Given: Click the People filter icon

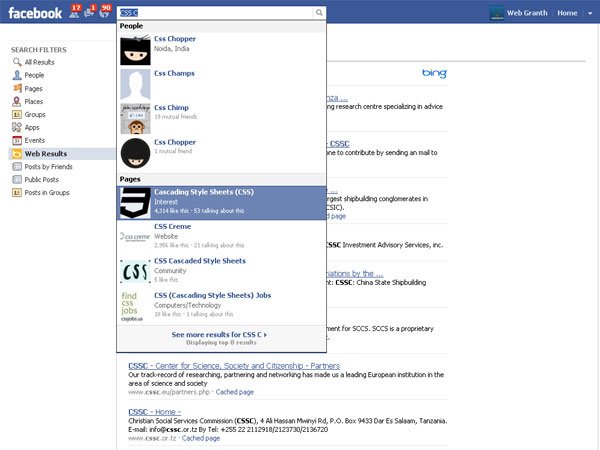Looking at the screenshot, I should (17, 75).
